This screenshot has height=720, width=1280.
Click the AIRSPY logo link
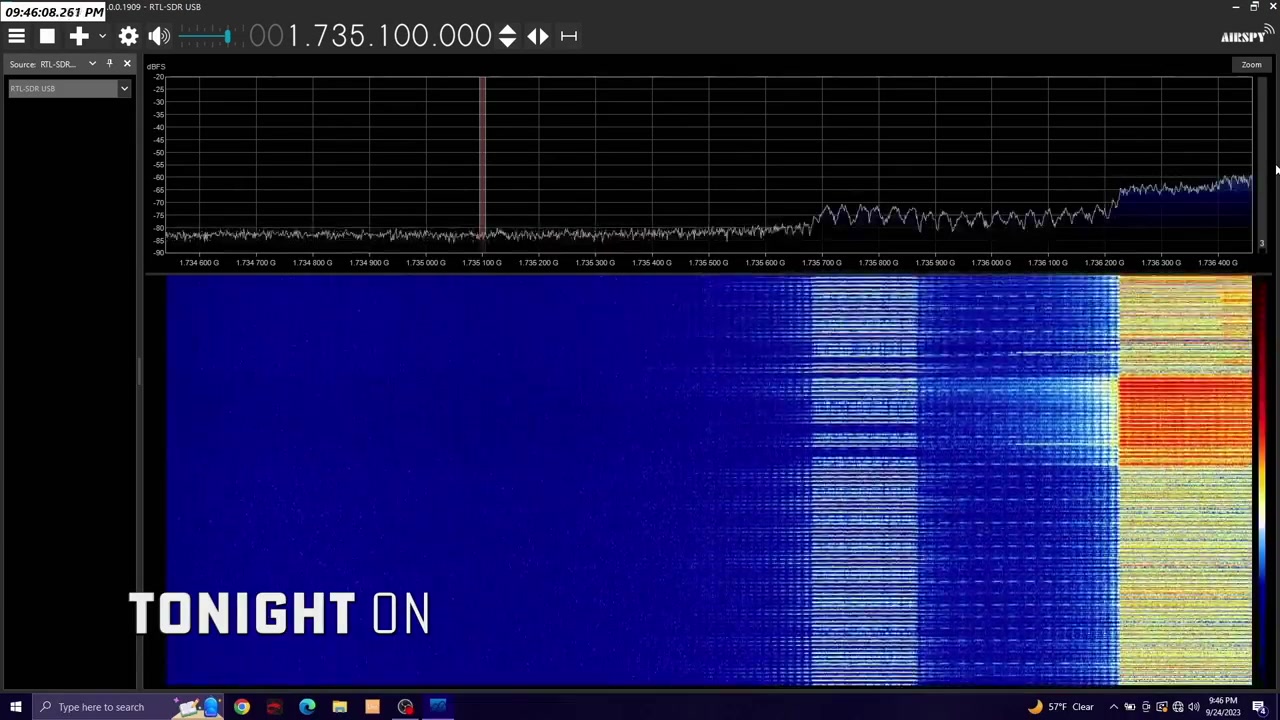[x=1245, y=36]
